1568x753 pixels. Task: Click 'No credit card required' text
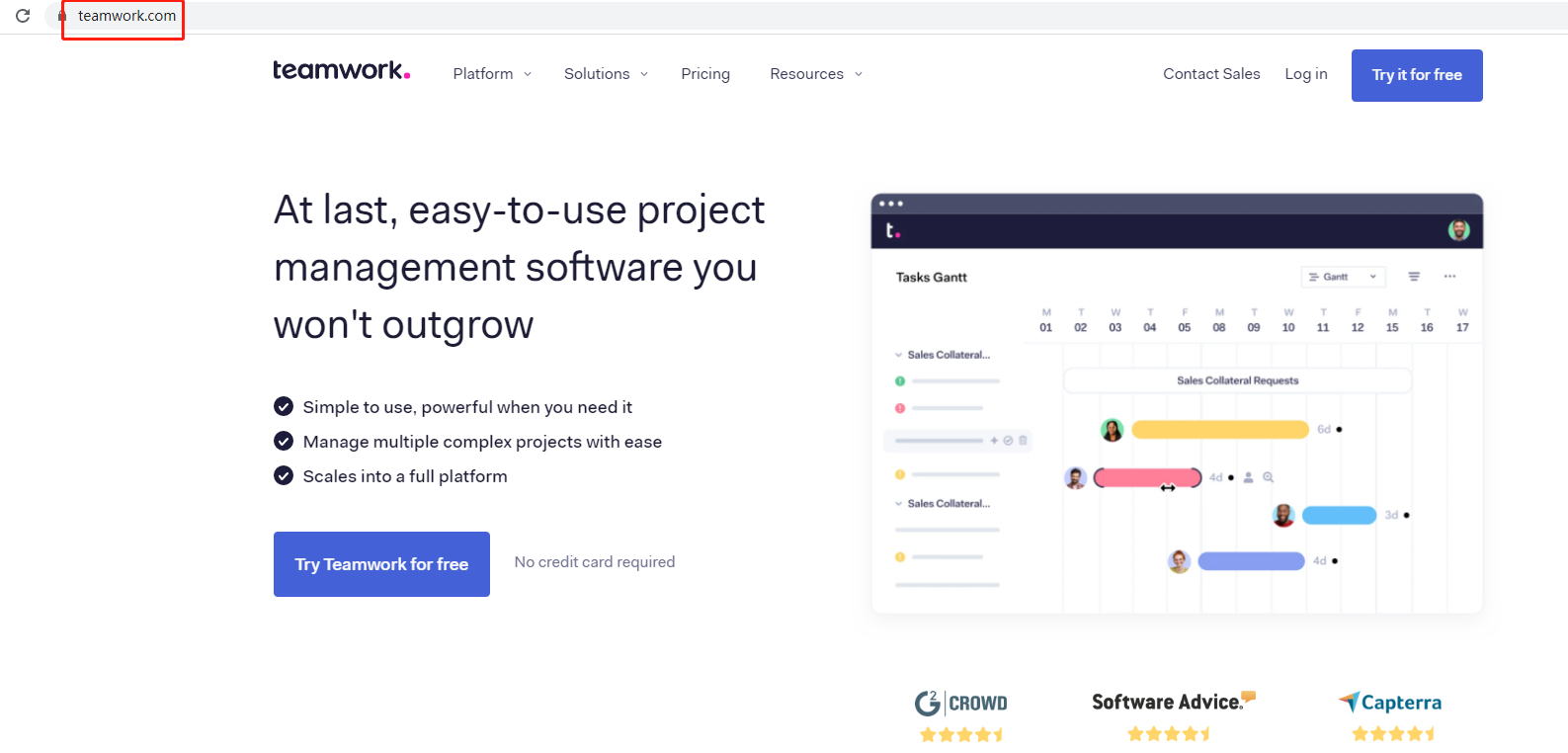click(595, 562)
